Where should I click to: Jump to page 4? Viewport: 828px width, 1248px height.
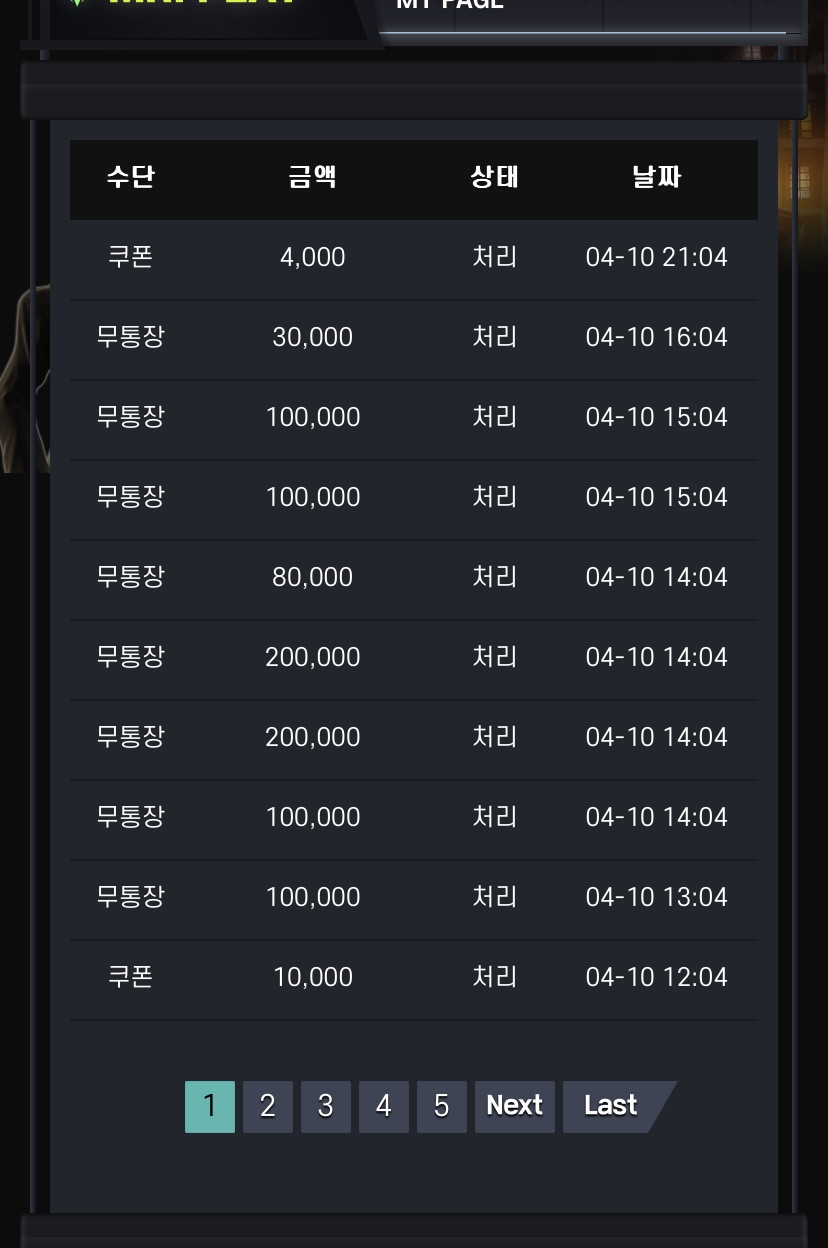[x=383, y=1106]
